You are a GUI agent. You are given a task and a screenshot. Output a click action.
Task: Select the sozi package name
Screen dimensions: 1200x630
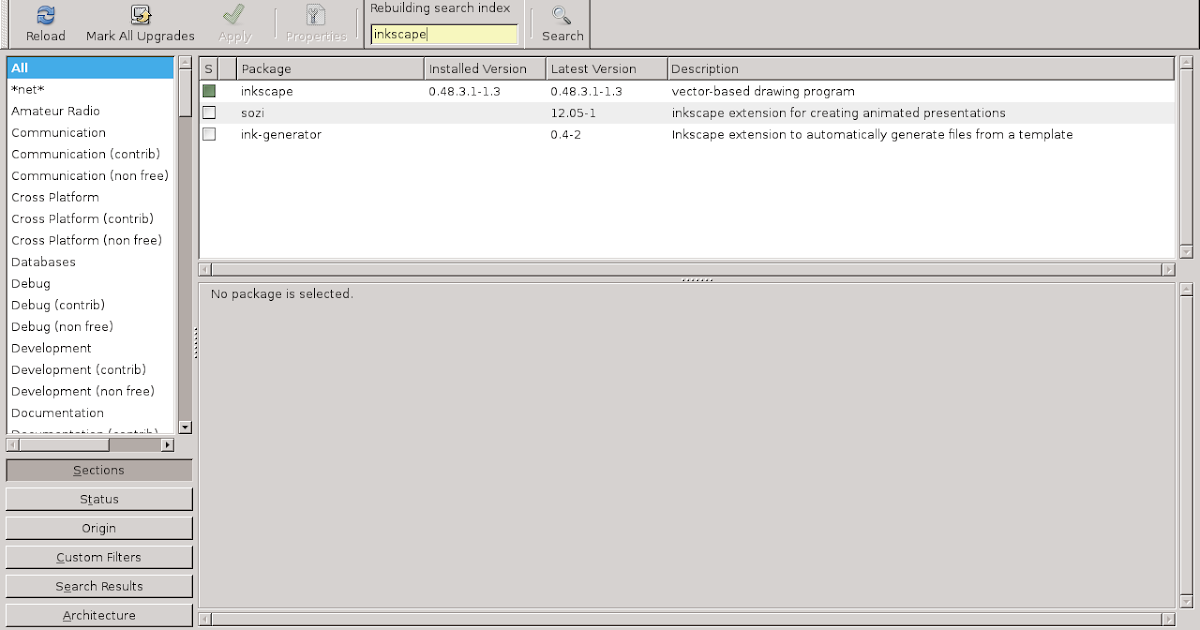[252, 113]
